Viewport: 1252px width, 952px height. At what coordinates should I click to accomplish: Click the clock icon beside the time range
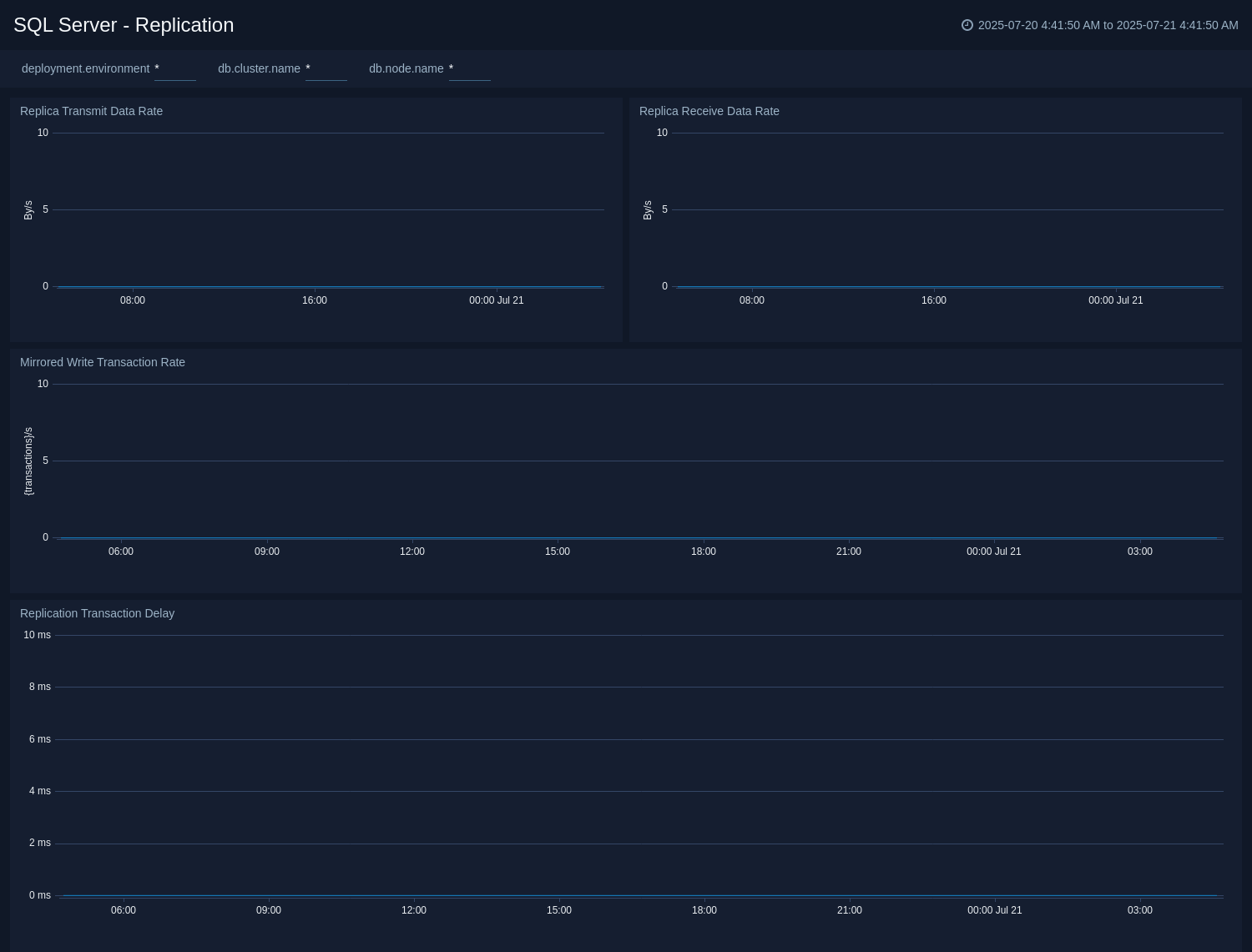coord(967,25)
